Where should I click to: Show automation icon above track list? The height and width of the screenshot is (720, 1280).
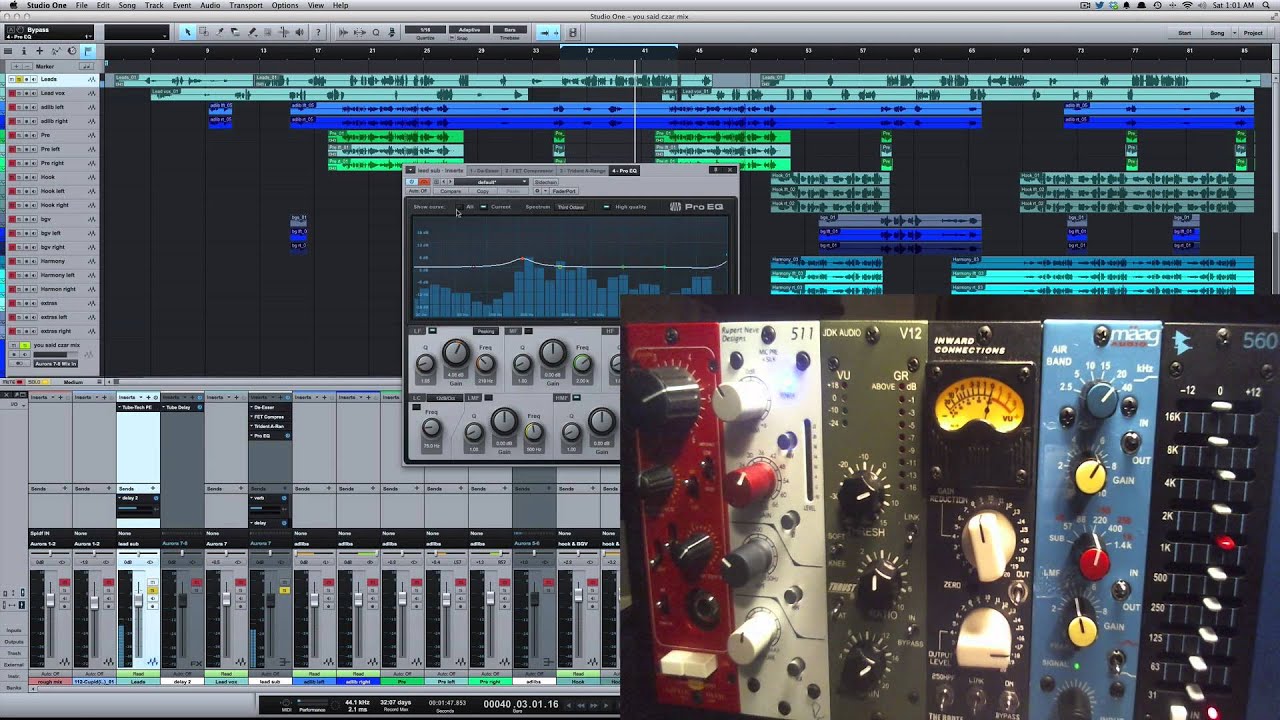pyautogui.click(x=55, y=51)
